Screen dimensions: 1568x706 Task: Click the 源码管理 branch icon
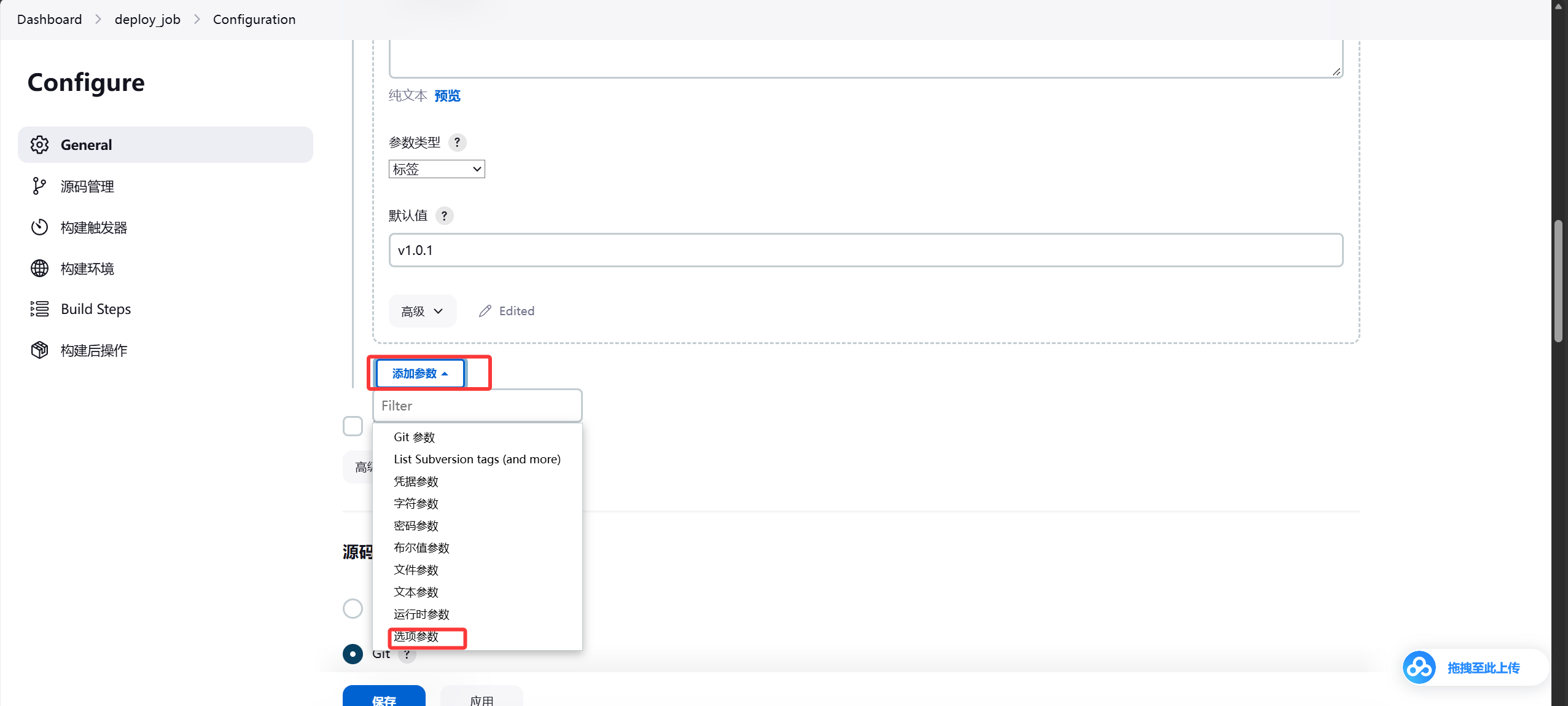tap(39, 186)
